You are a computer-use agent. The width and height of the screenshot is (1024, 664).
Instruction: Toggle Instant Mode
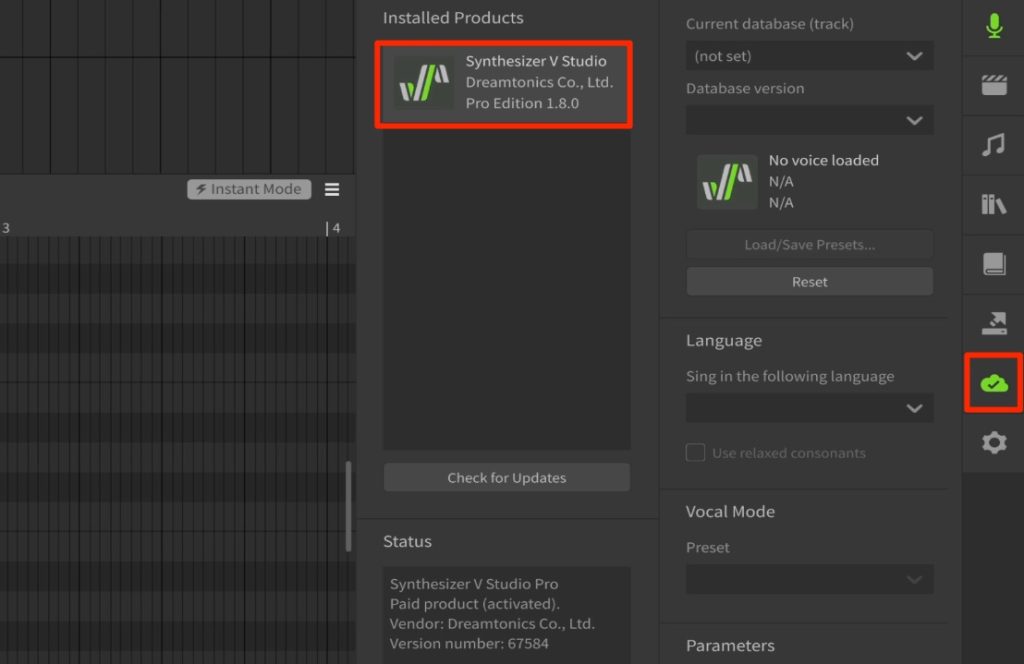(249, 190)
